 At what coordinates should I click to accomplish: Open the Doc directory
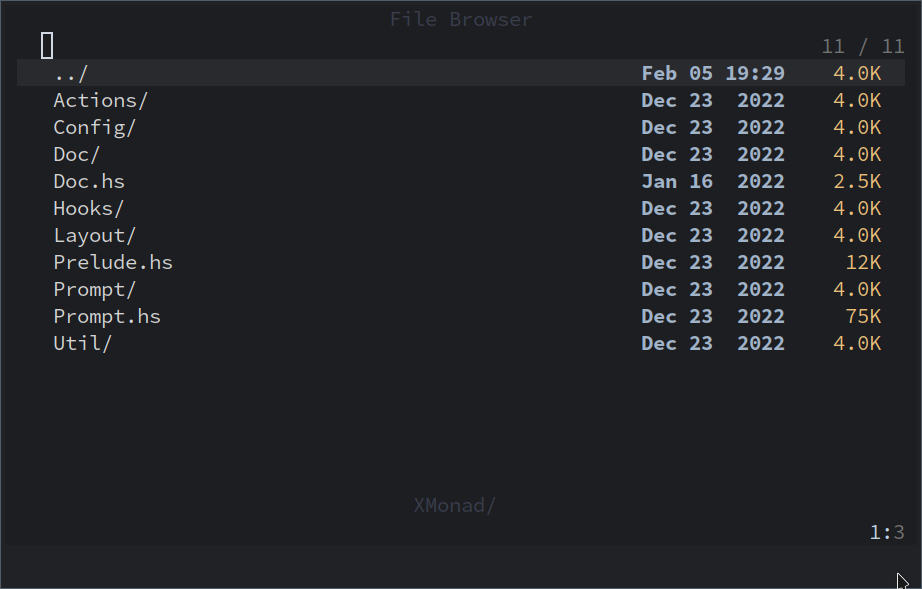76,154
